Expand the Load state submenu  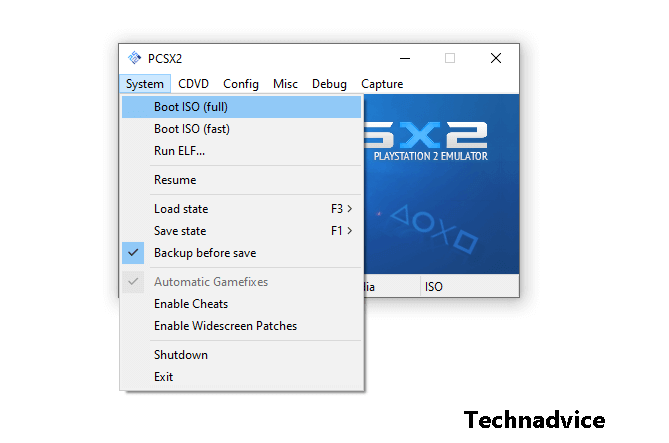pos(241,209)
